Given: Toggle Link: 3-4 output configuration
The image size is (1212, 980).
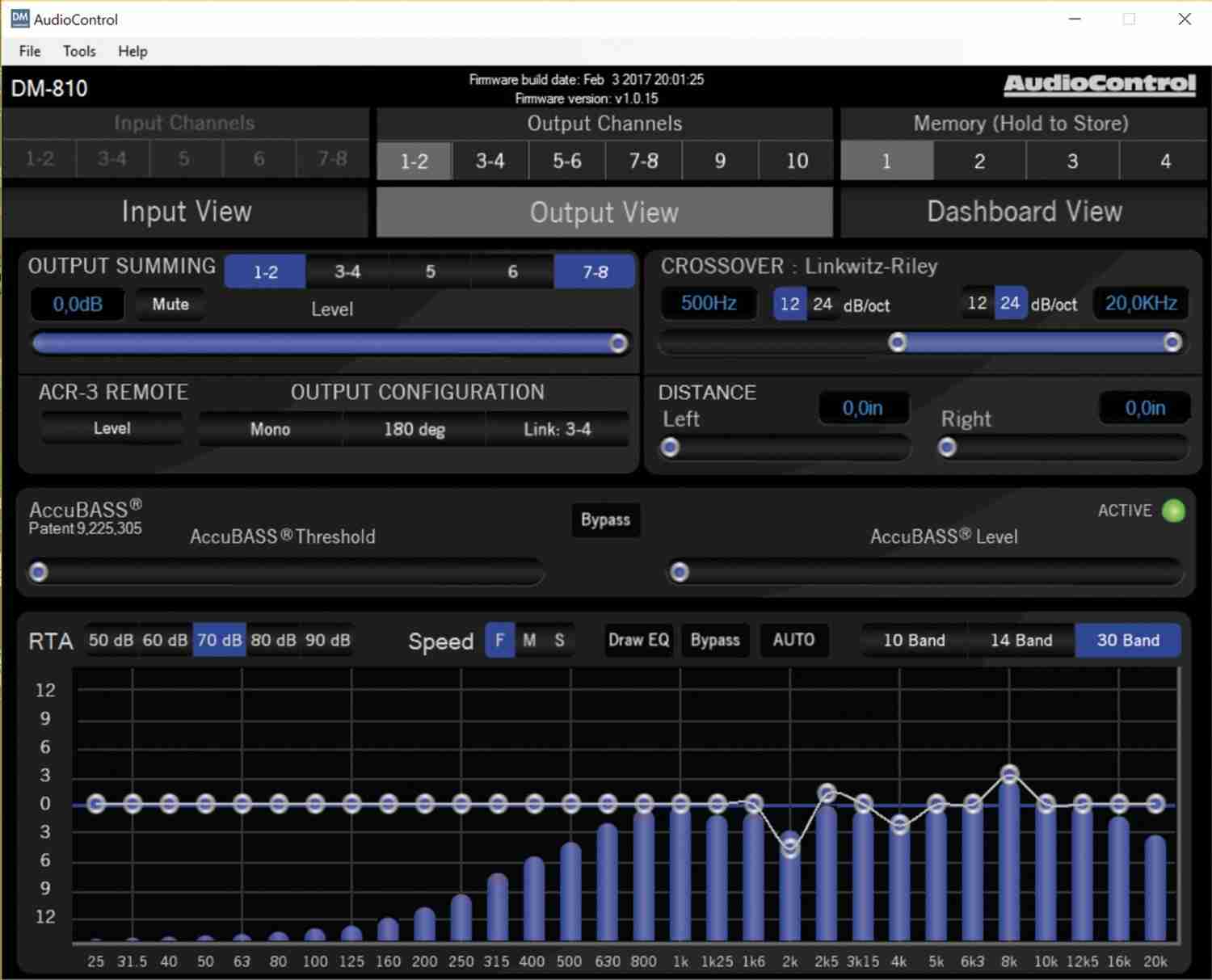Looking at the screenshot, I should [x=557, y=429].
